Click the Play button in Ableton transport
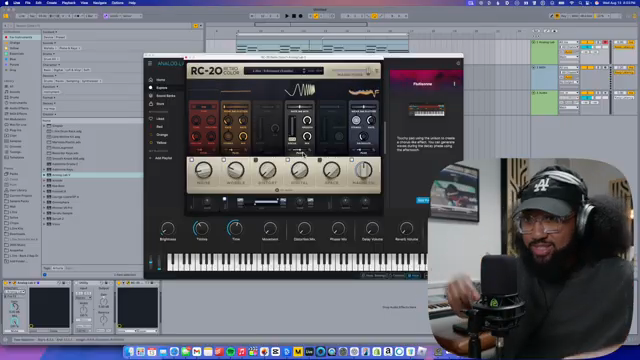The image size is (640, 360). (287, 16)
